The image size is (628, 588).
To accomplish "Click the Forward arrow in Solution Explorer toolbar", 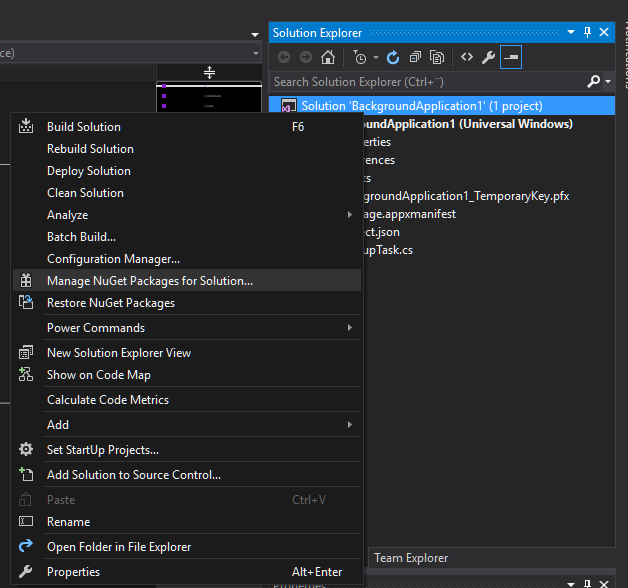I will 306,57.
